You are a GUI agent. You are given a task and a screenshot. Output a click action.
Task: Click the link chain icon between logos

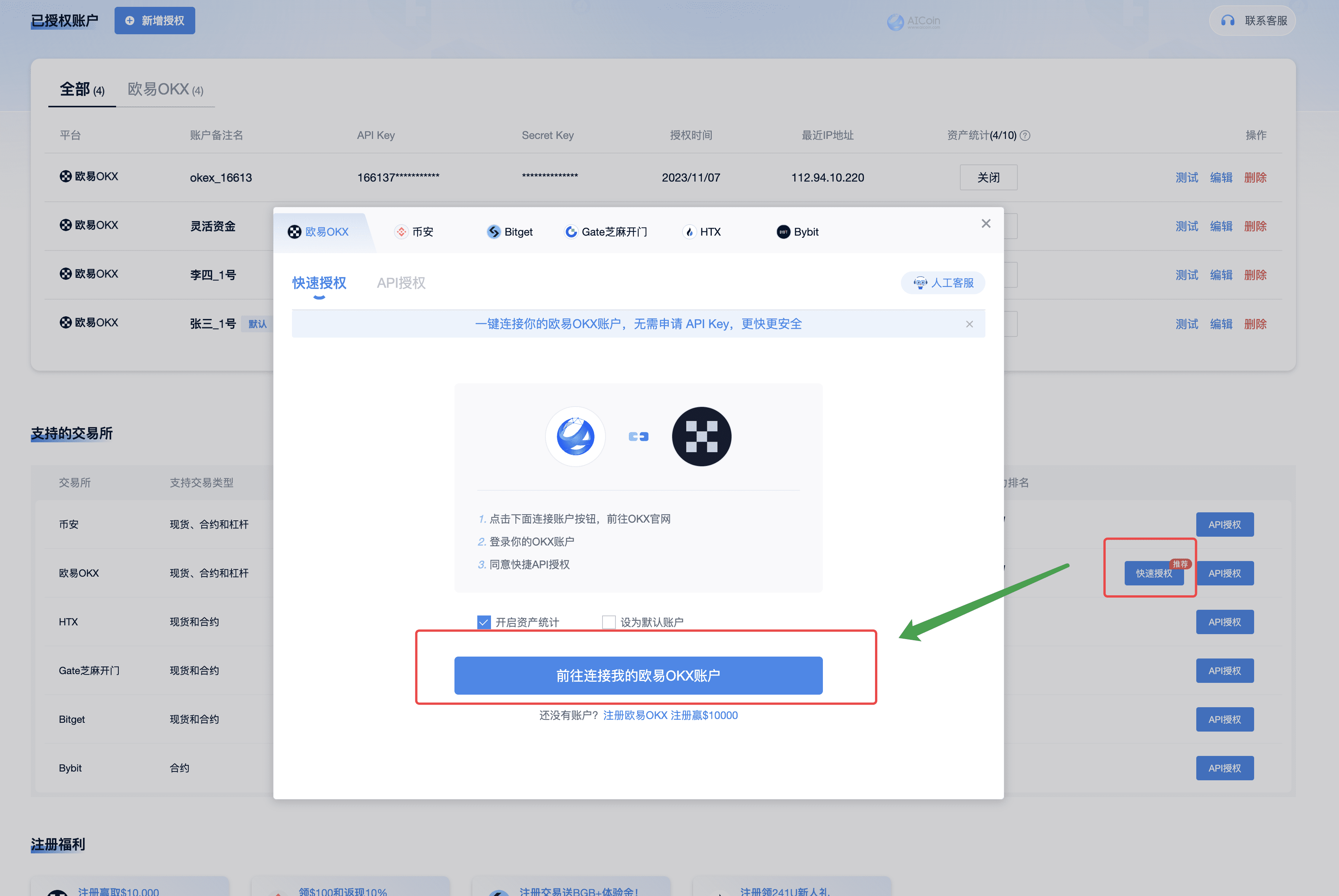(x=639, y=437)
